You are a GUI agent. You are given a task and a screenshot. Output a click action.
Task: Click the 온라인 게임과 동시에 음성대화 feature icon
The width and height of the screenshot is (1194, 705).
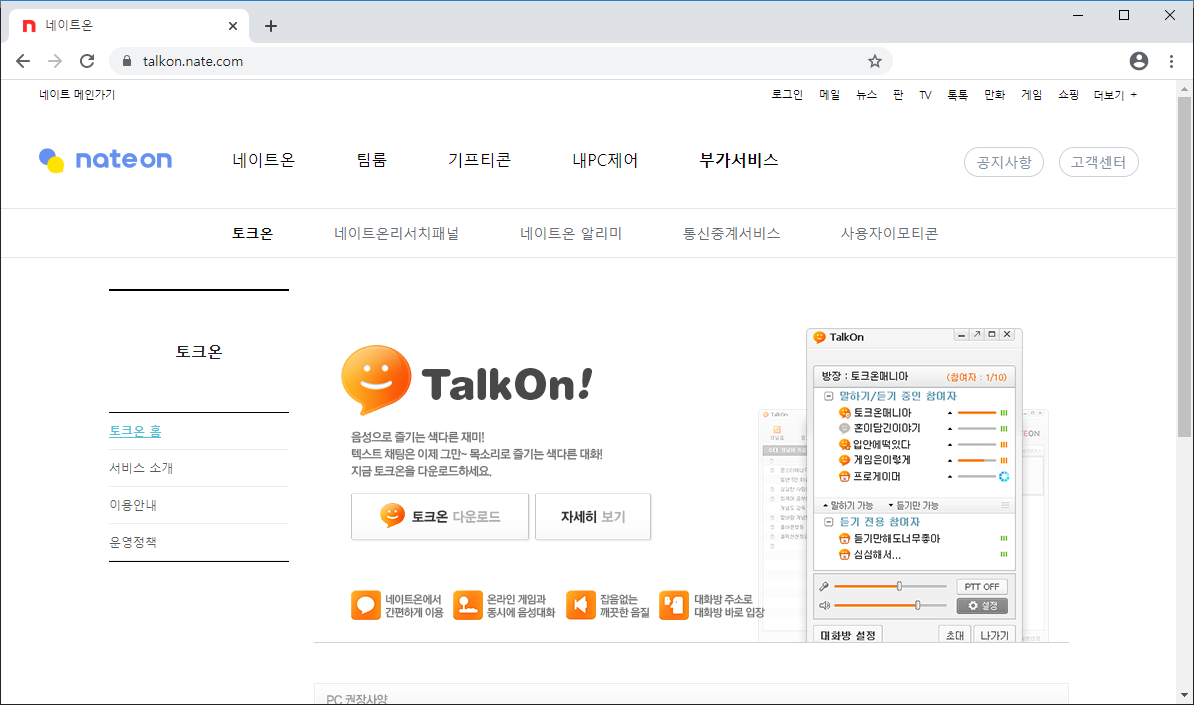[468, 605]
